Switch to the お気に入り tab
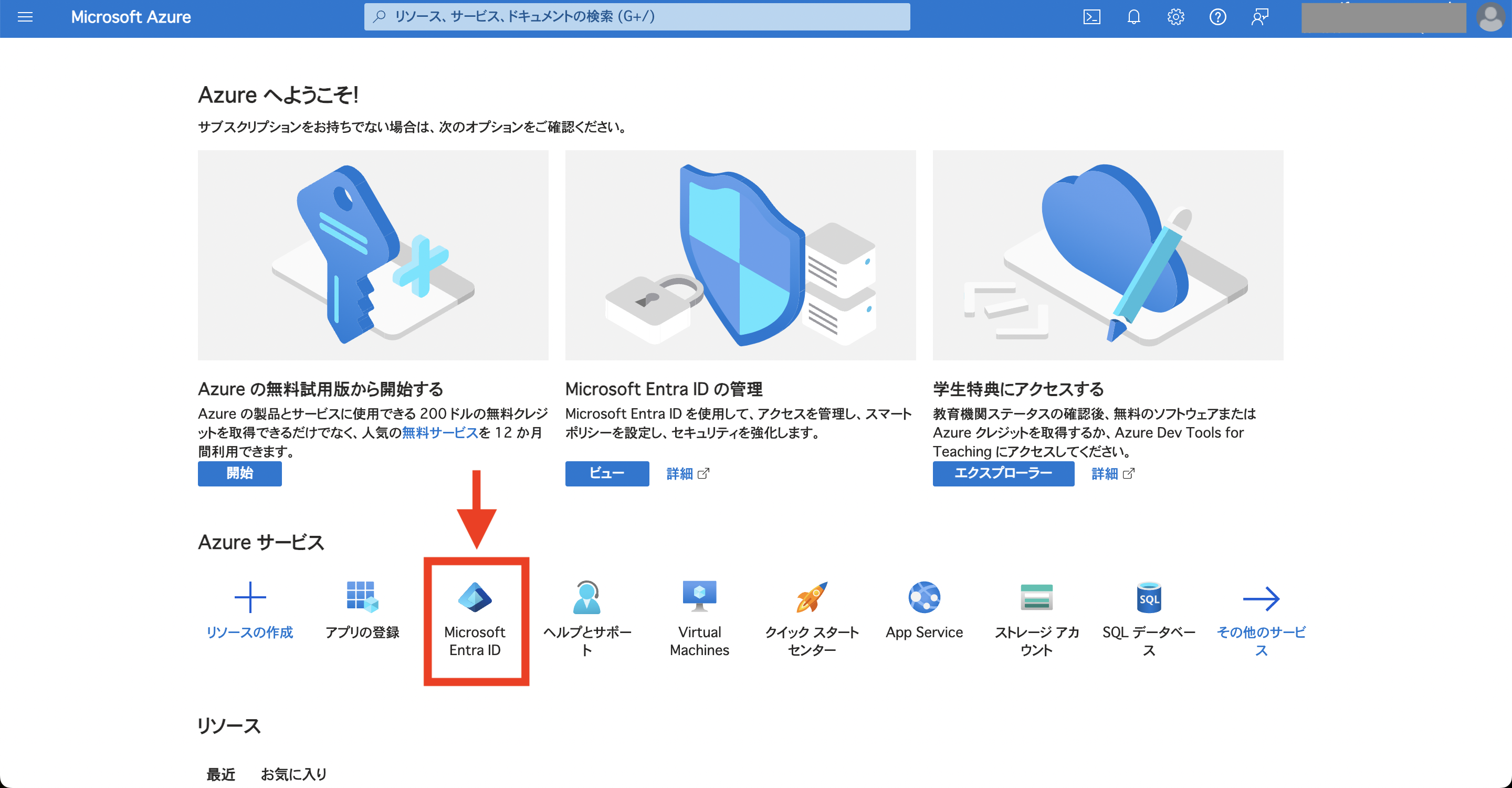Screen dimensions: 1512x788 [294, 774]
